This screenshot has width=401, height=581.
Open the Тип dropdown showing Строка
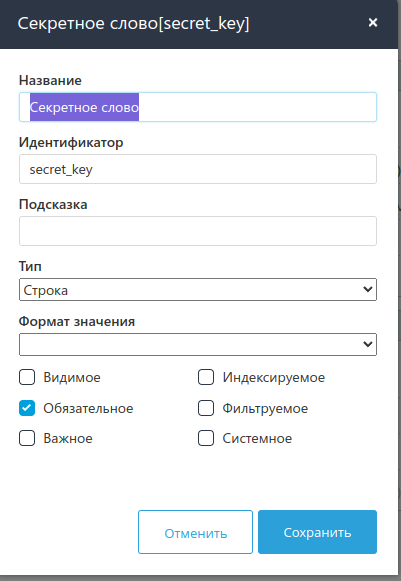[198, 289]
